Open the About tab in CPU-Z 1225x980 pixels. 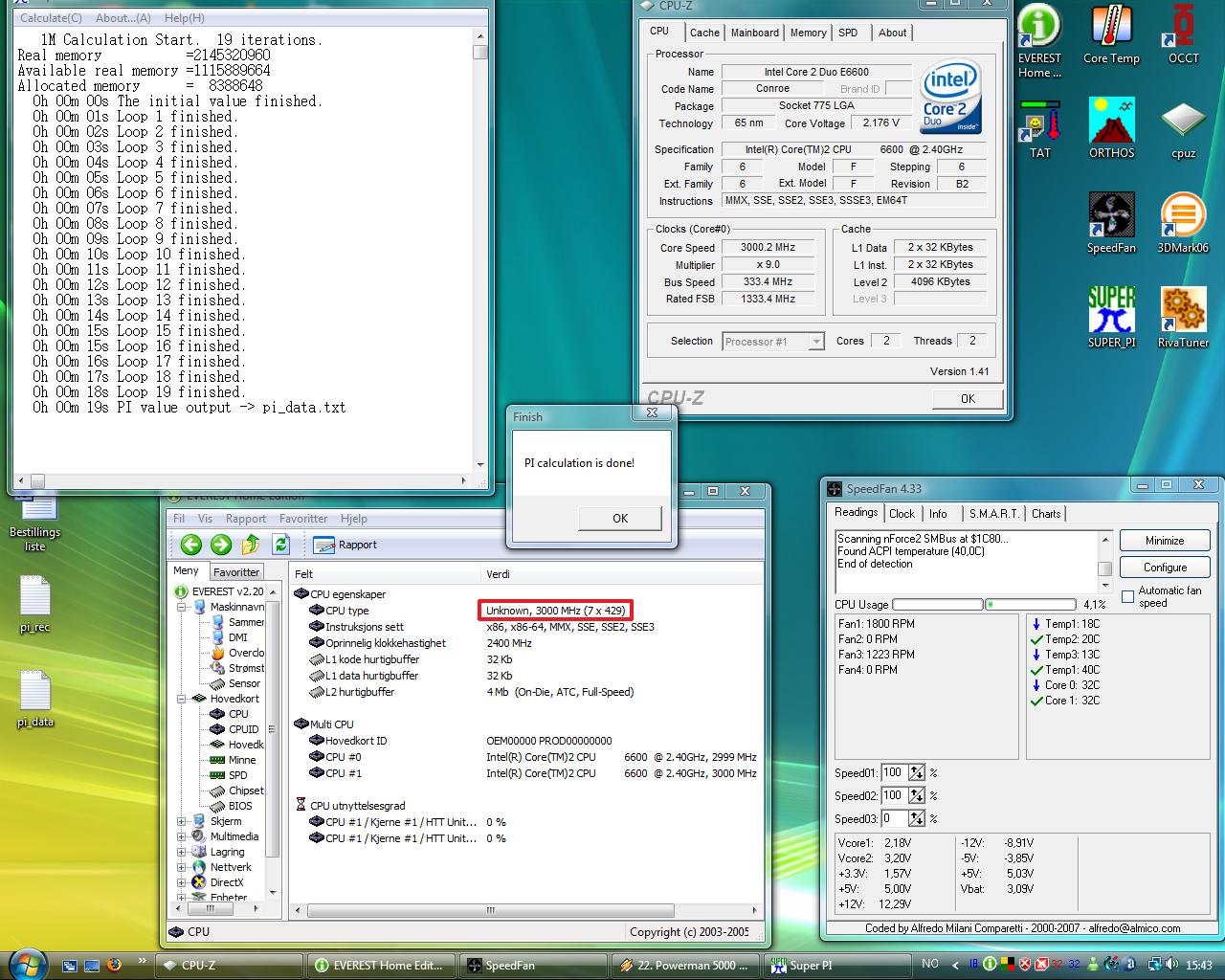coord(892,33)
